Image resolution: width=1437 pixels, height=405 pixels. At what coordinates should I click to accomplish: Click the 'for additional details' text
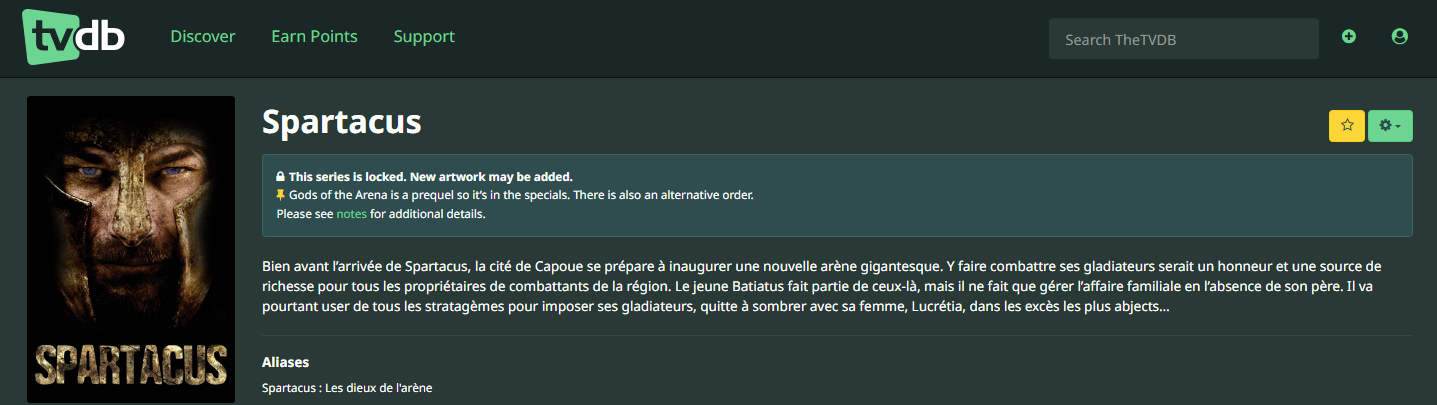[x=427, y=214]
